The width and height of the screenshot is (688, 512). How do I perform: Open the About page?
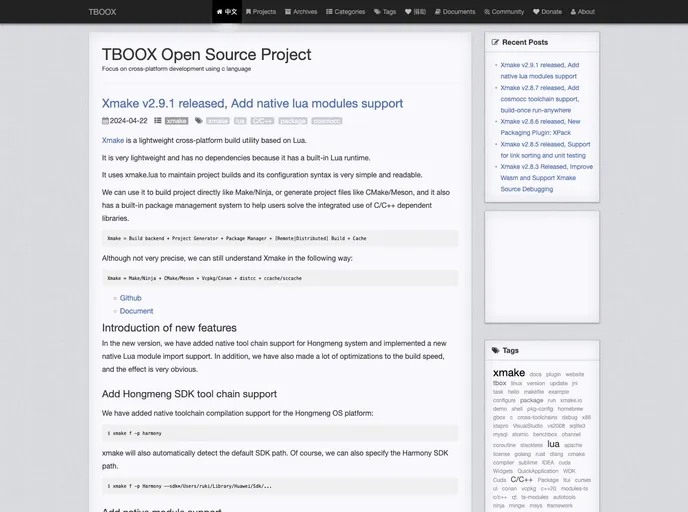tap(582, 12)
